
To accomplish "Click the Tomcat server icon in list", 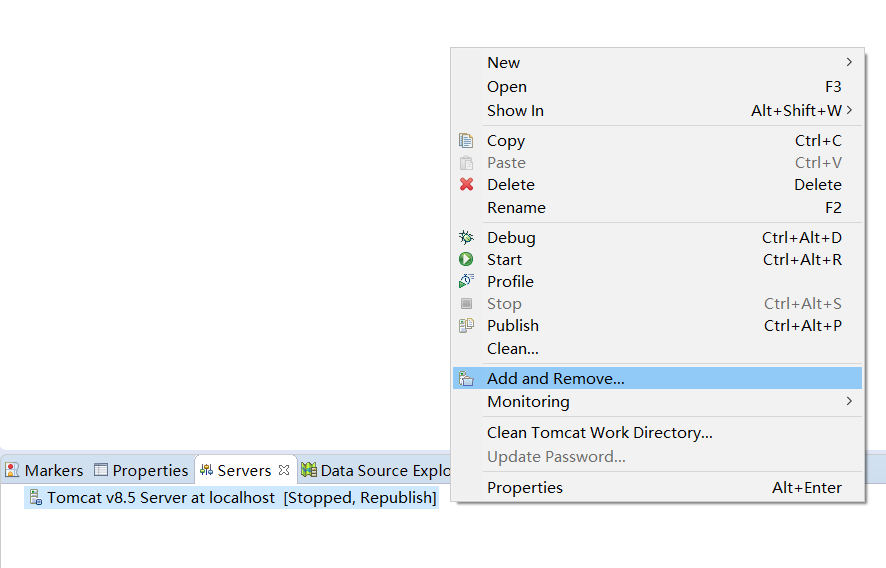I will pos(36,498).
